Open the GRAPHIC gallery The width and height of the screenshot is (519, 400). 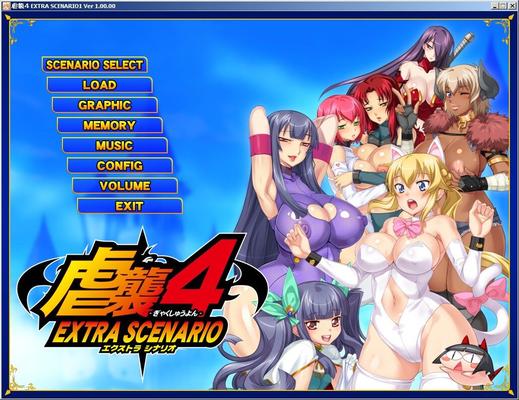pyautogui.click(x=105, y=105)
